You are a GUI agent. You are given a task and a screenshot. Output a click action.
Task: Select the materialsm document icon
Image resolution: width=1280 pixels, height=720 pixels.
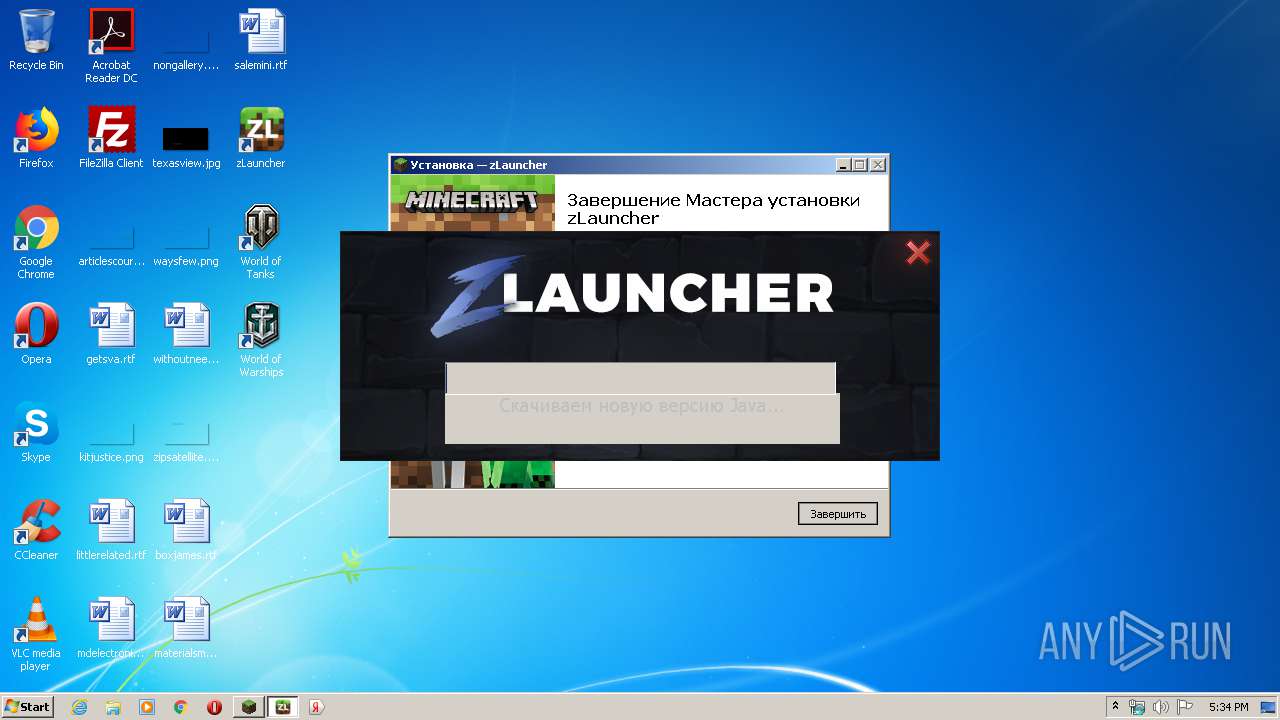[x=186, y=628]
